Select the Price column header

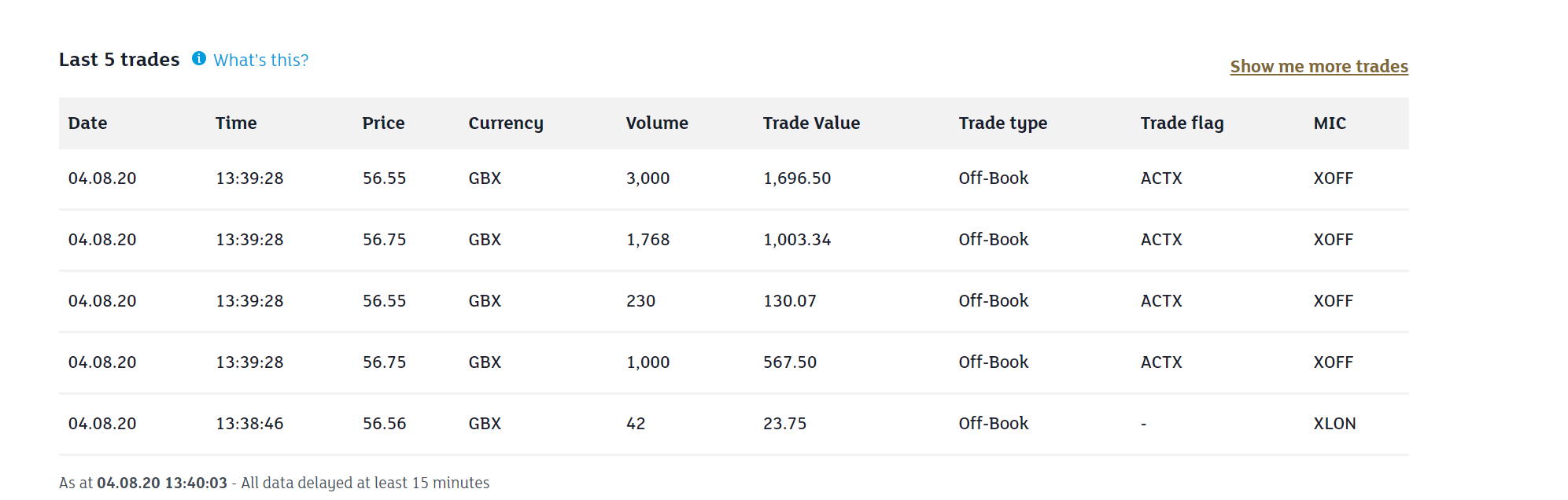tap(383, 123)
